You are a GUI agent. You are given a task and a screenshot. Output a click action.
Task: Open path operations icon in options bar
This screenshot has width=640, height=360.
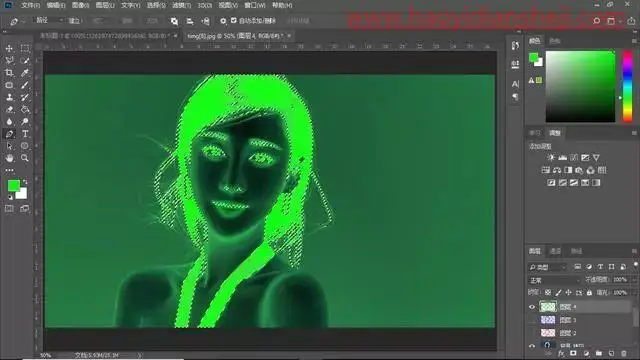pyautogui.click(x=174, y=21)
